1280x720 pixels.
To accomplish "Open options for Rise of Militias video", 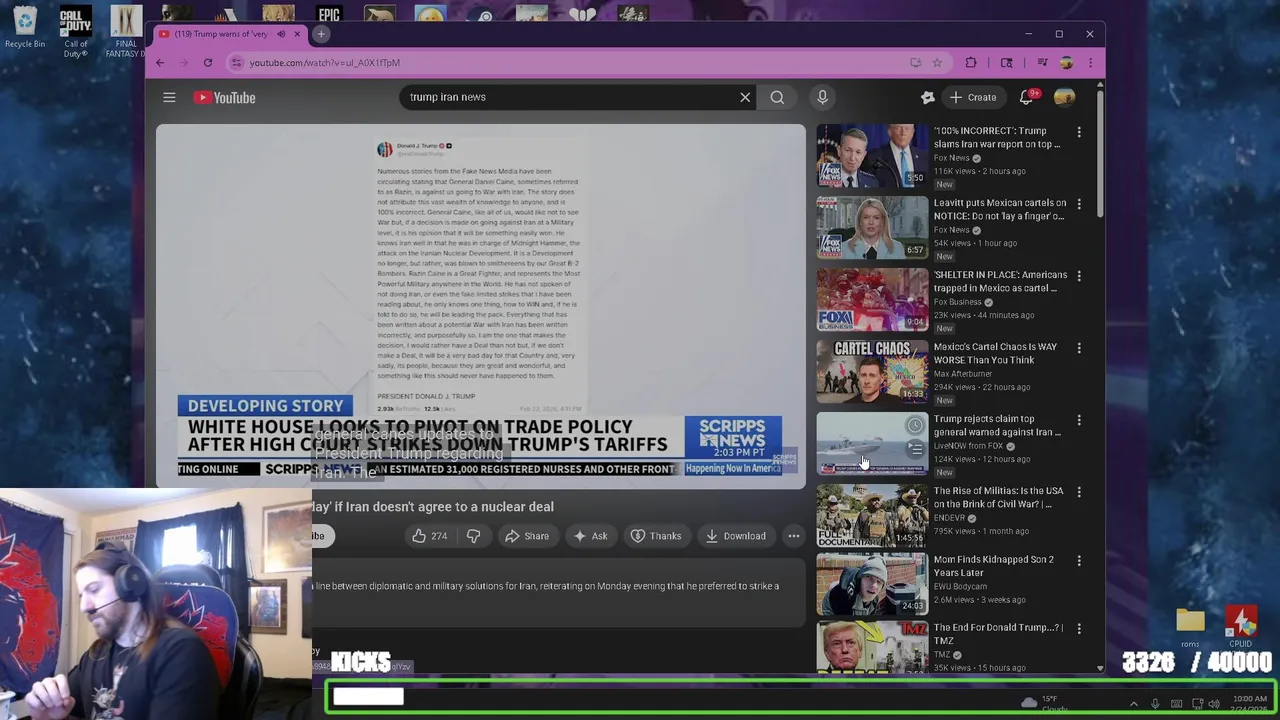I will (x=1079, y=492).
